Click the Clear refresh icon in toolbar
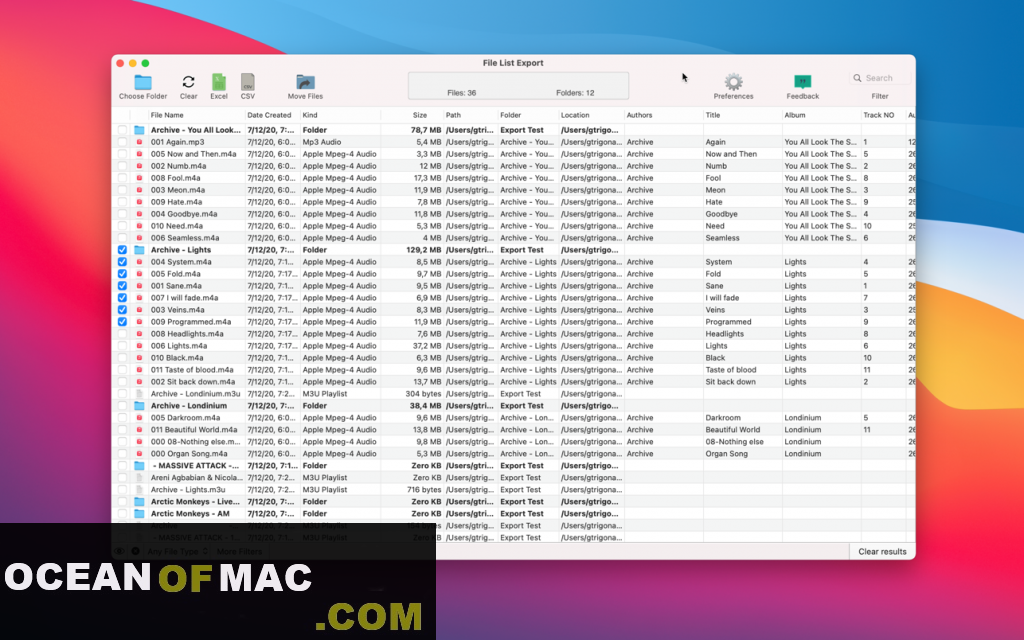Screen dimensions: 1024x640 189,82
